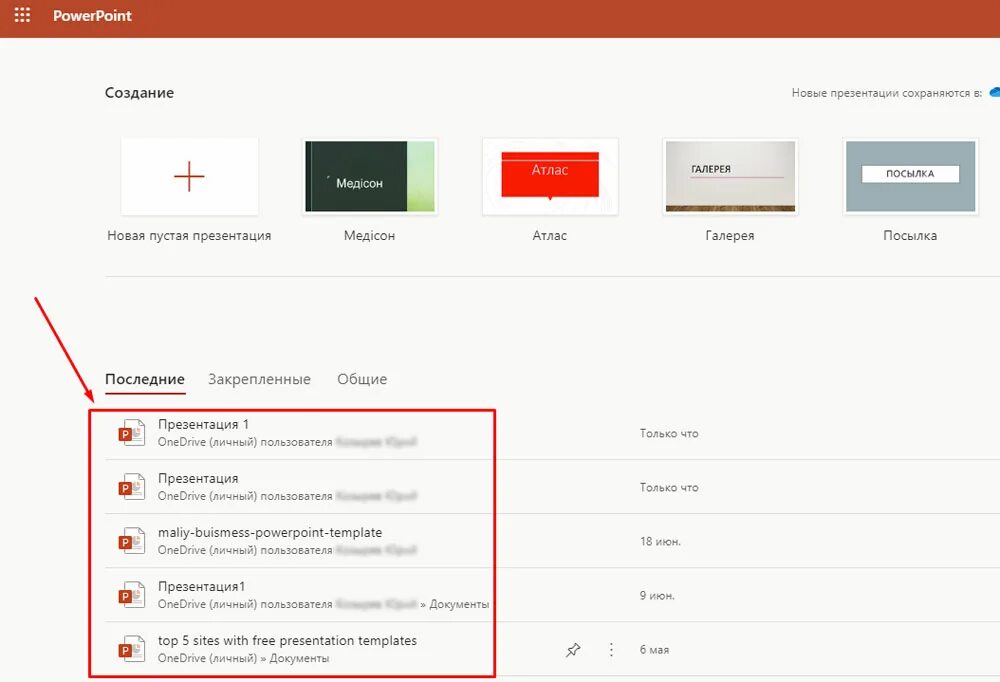This screenshot has height=682, width=1000.
Task: Click the Галерея caption under template
Action: tap(730, 235)
